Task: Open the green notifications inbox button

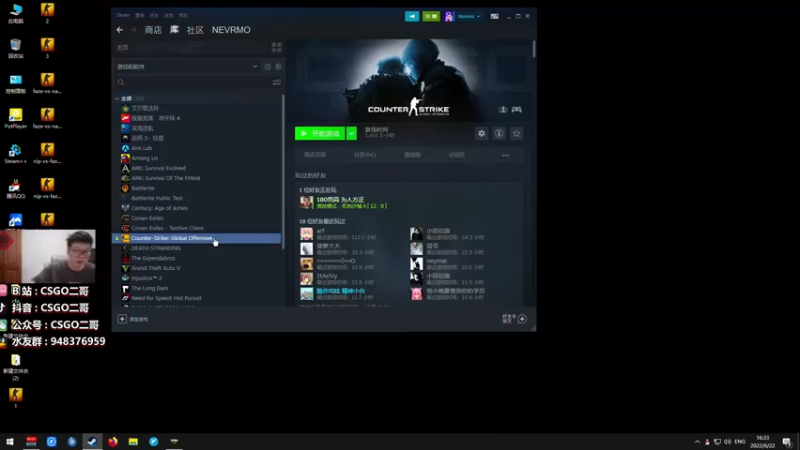Action: coord(431,16)
